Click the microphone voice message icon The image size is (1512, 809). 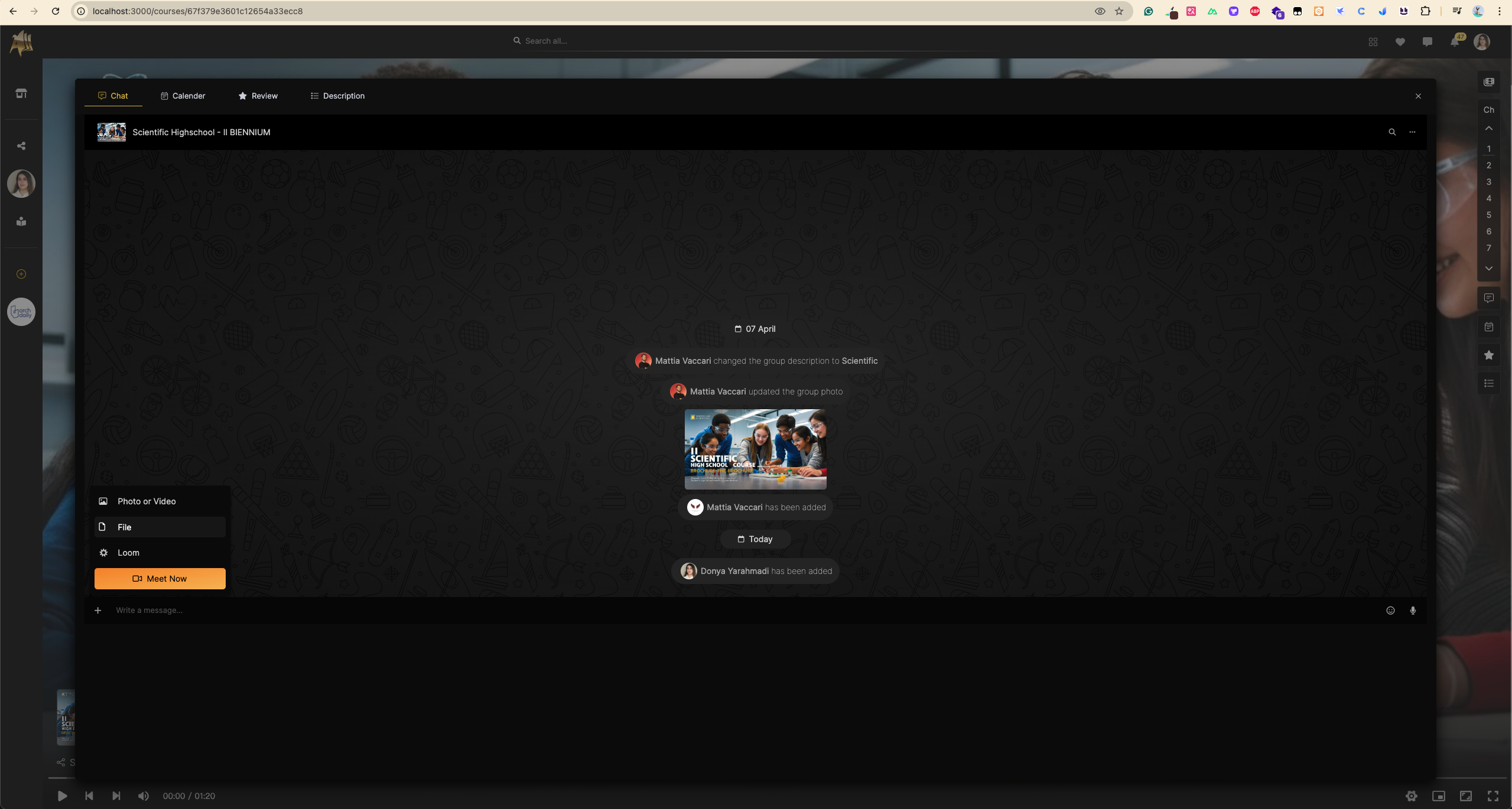(x=1413, y=611)
